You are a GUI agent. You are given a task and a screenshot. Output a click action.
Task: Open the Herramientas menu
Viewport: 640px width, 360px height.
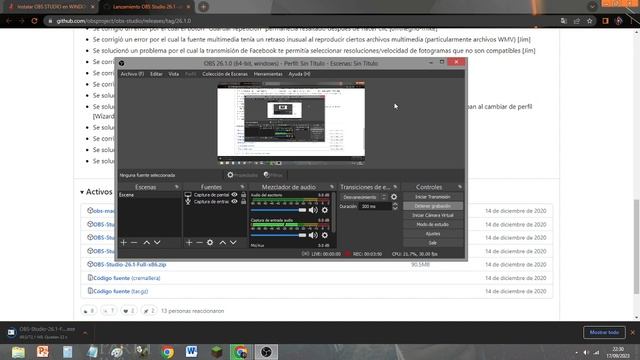tap(268, 74)
